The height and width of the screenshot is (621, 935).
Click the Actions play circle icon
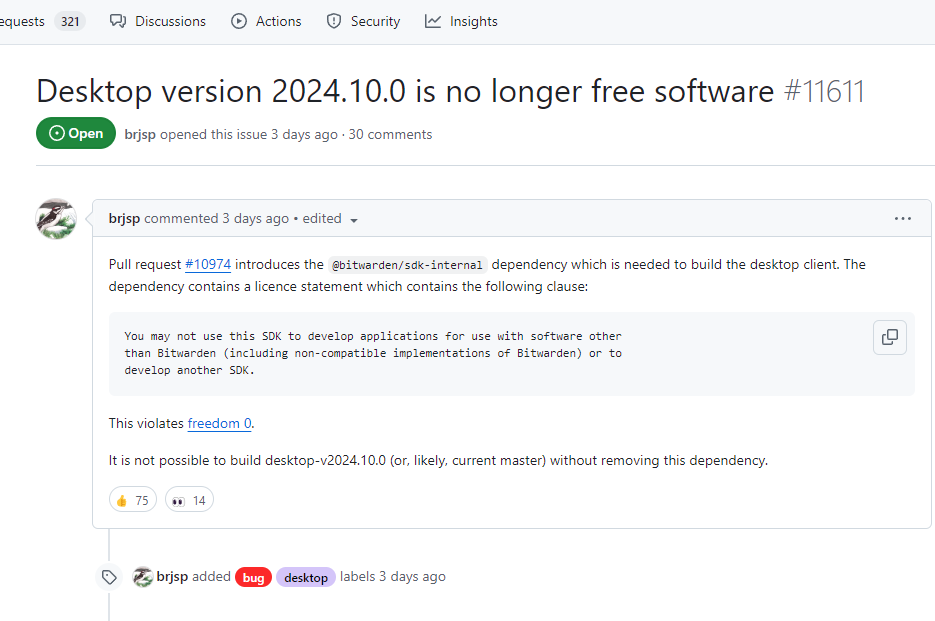tap(239, 21)
